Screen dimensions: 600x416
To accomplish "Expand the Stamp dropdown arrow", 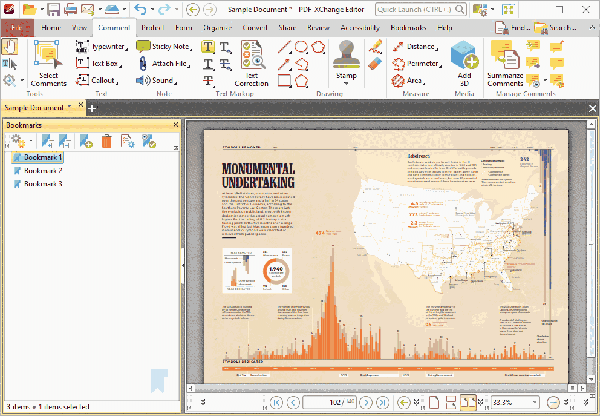I will click(x=347, y=85).
